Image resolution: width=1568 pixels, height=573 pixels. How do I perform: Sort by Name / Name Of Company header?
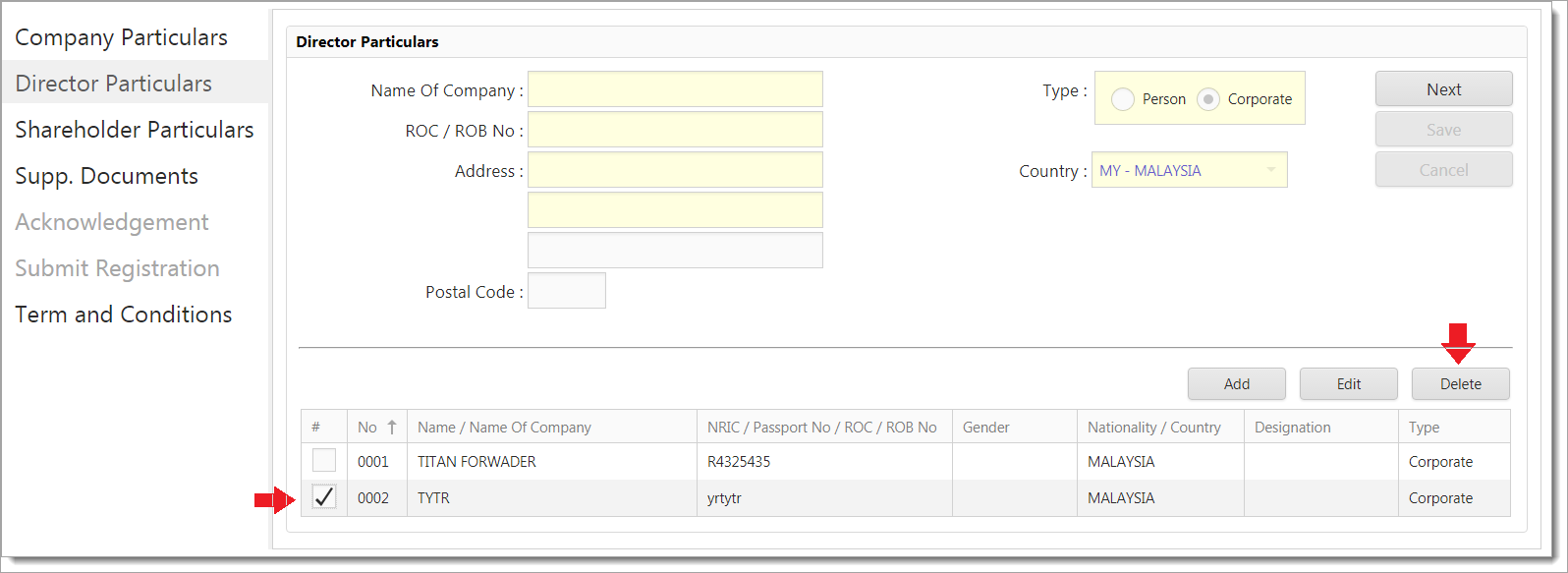point(504,427)
